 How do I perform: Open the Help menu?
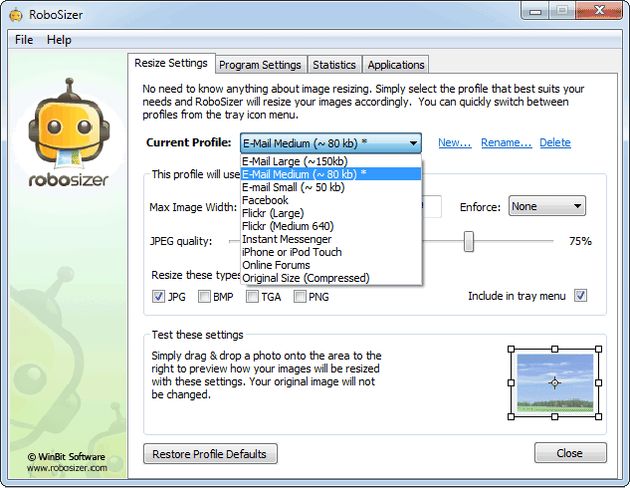59,40
